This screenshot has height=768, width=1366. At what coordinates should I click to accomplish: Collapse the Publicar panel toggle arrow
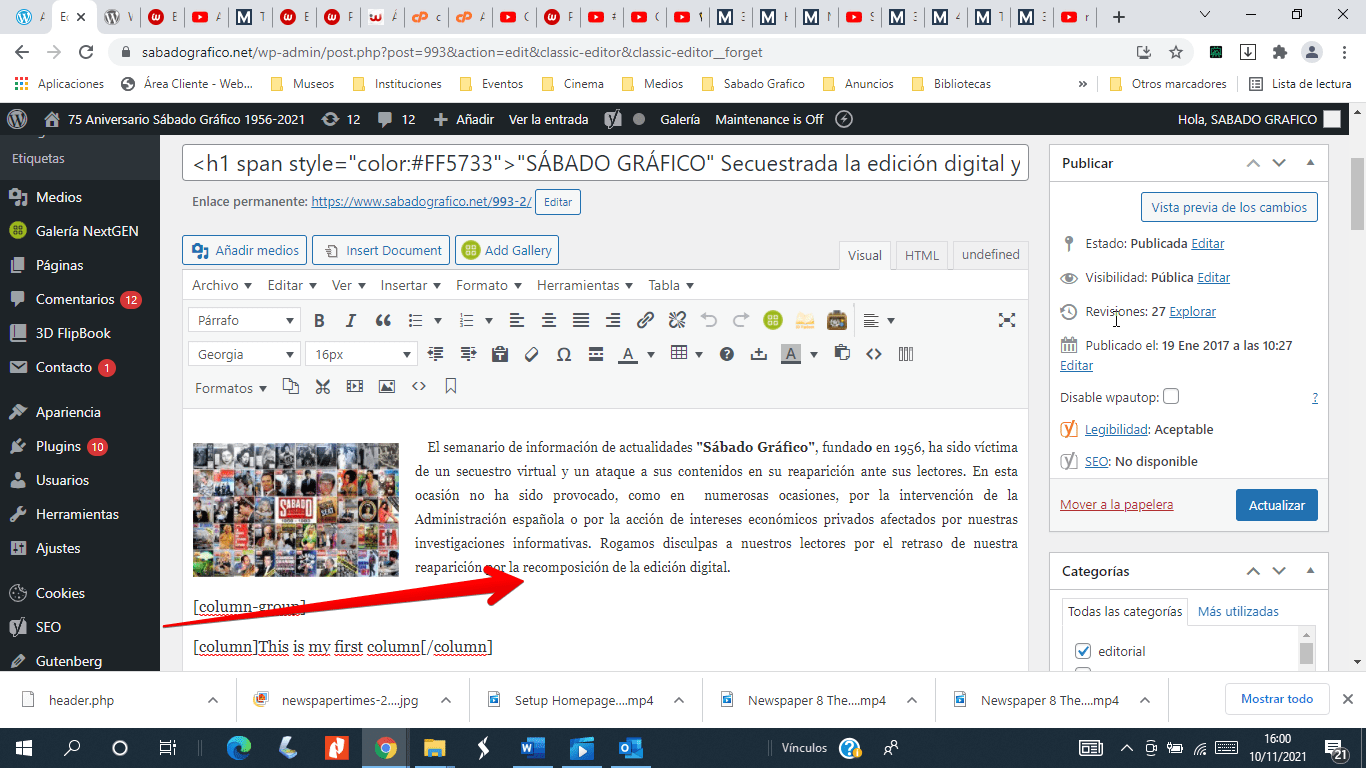click(1310, 163)
